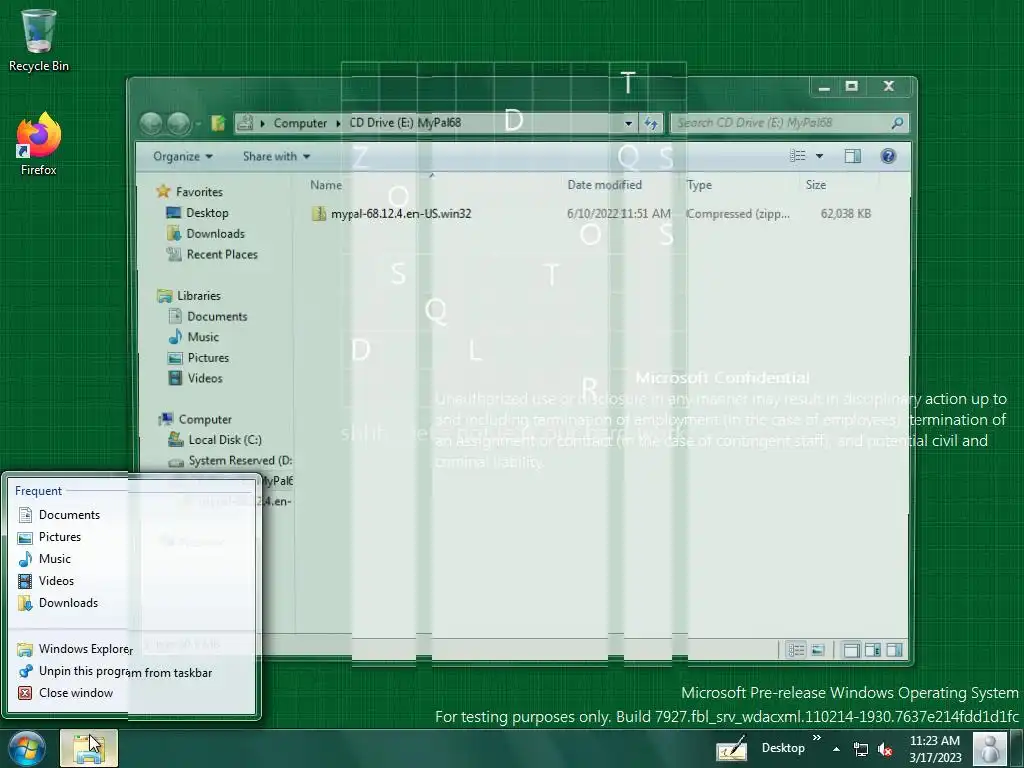Refresh the CD Drive folder view
The image size is (1024, 768).
coord(651,123)
